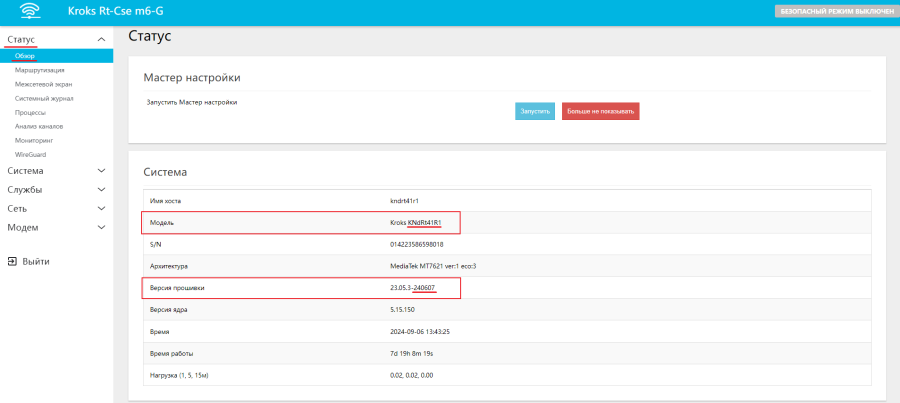Open Анализ каналов page

[x=39, y=127]
